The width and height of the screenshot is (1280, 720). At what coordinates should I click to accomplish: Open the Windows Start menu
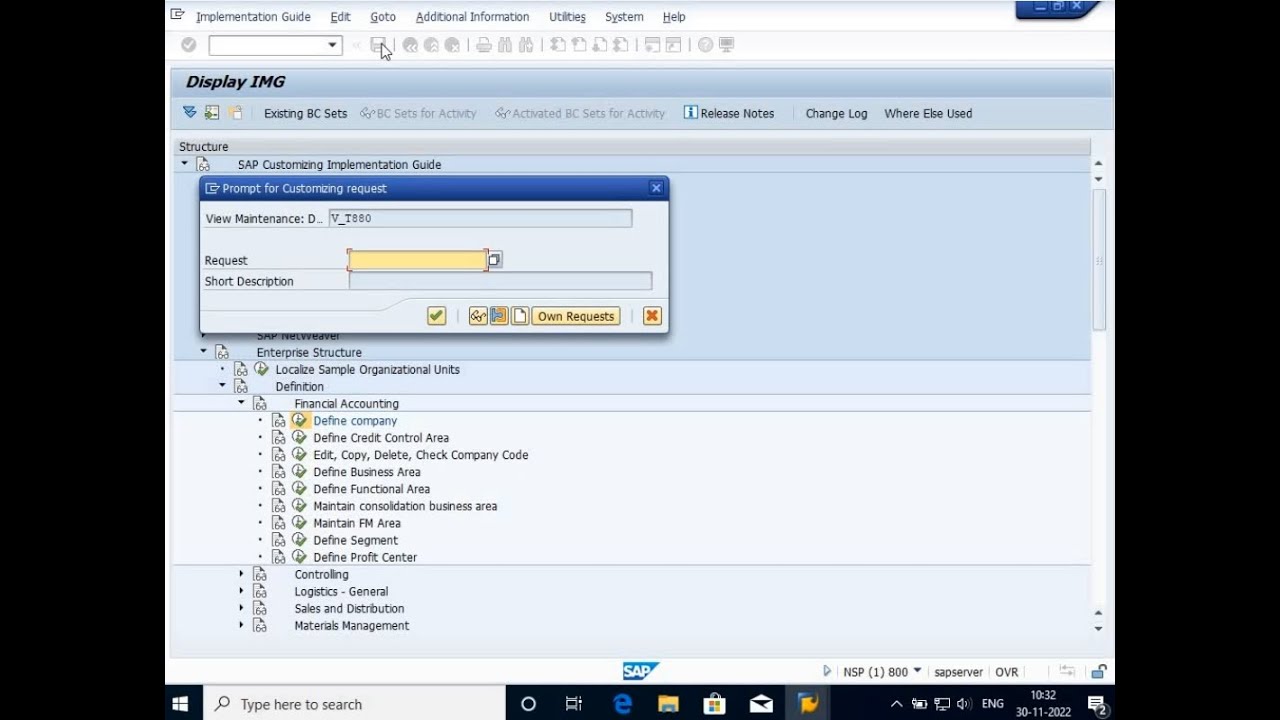click(x=181, y=704)
